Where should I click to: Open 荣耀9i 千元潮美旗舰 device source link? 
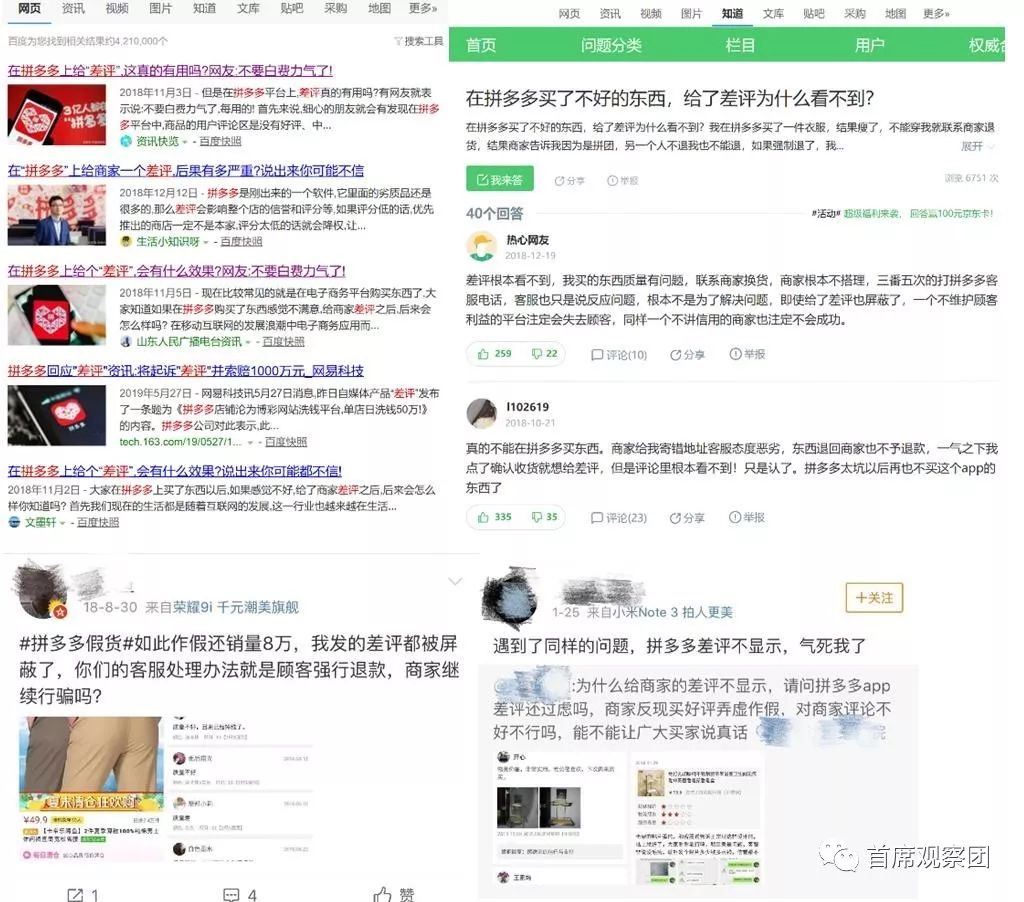click(x=236, y=607)
